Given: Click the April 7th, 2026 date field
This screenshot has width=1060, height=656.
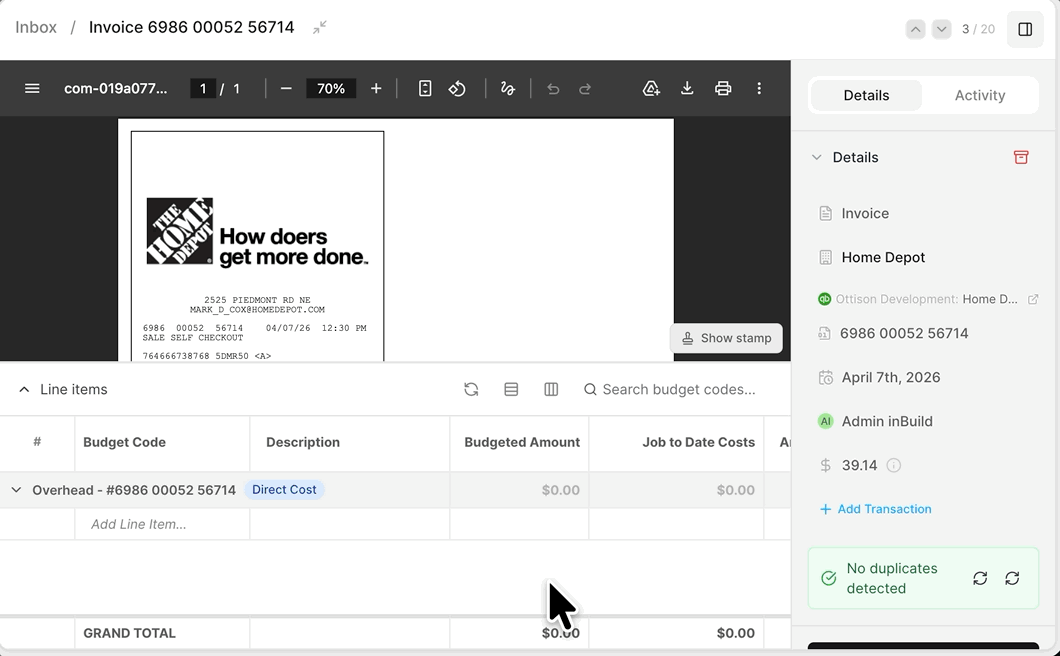Looking at the screenshot, I should click(x=890, y=377).
